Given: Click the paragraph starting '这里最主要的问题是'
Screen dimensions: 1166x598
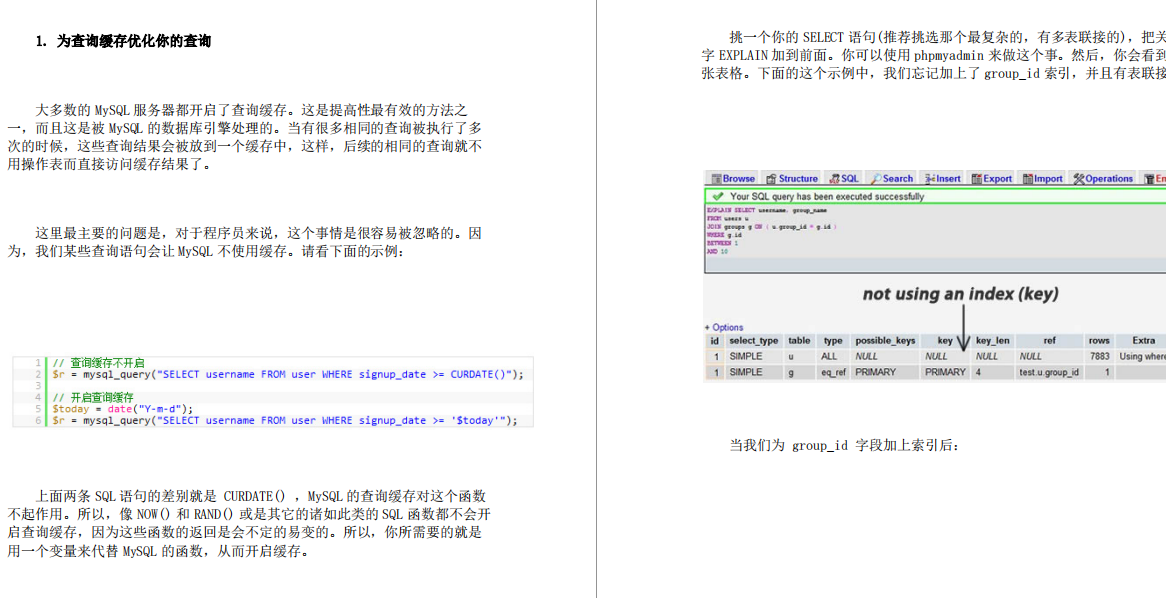Looking at the screenshot, I should [244, 242].
